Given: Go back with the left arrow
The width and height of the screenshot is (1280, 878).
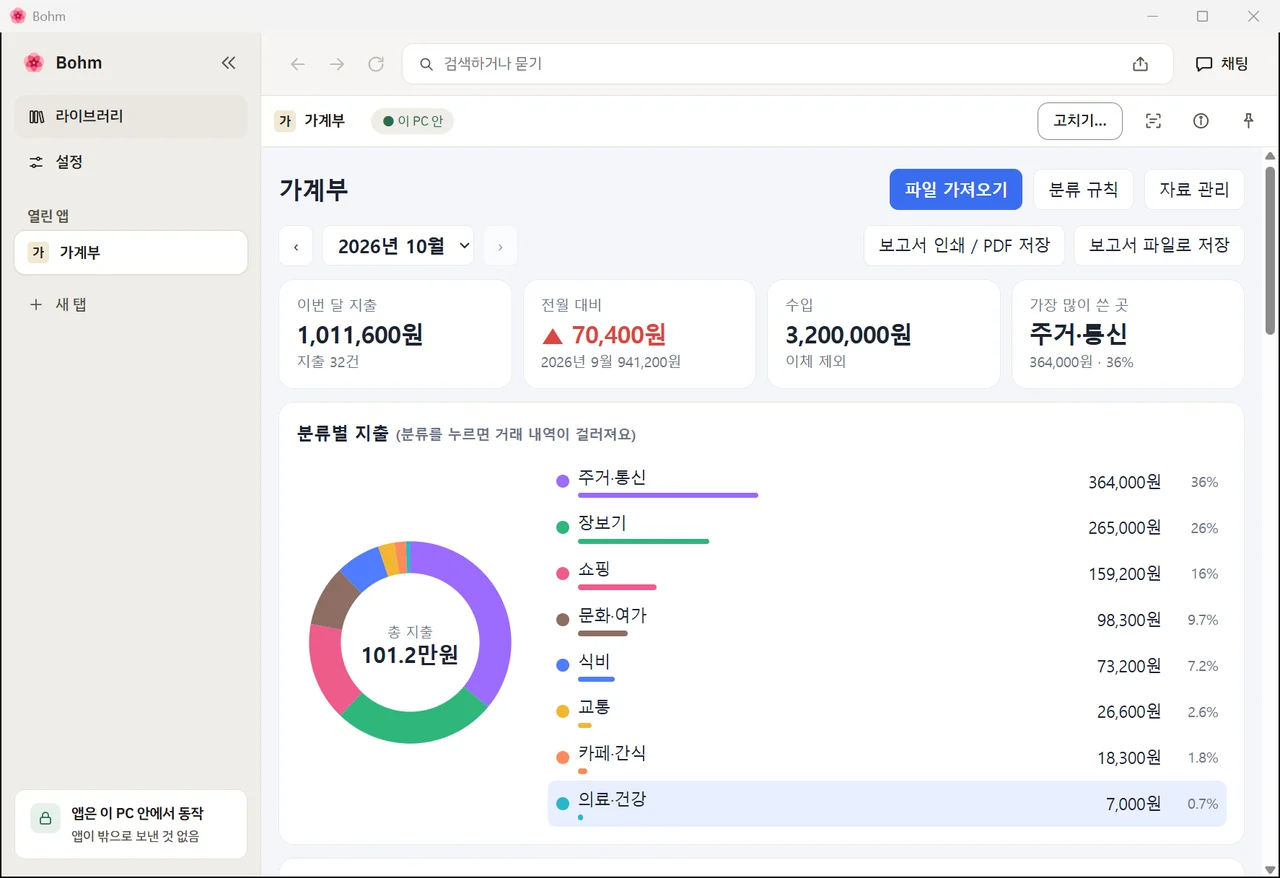Looking at the screenshot, I should point(297,64).
